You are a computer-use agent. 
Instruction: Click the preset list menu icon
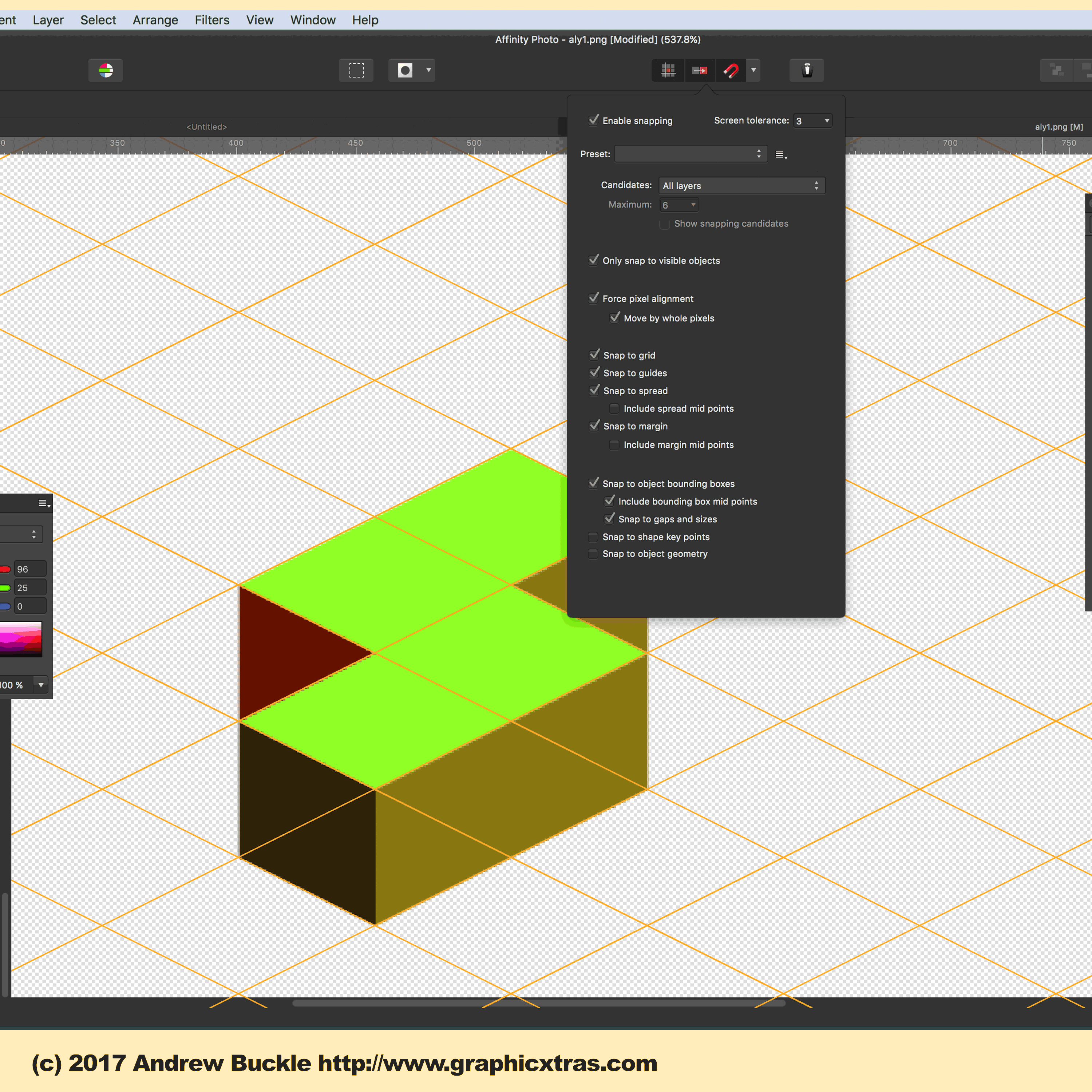coord(781,155)
